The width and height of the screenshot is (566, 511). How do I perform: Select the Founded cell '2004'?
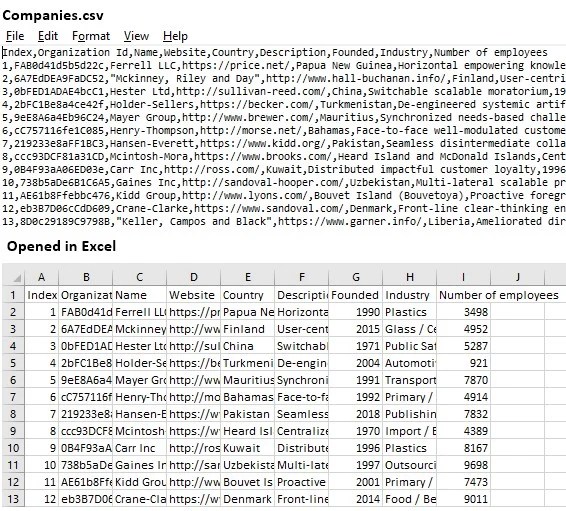(x=356, y=363)
